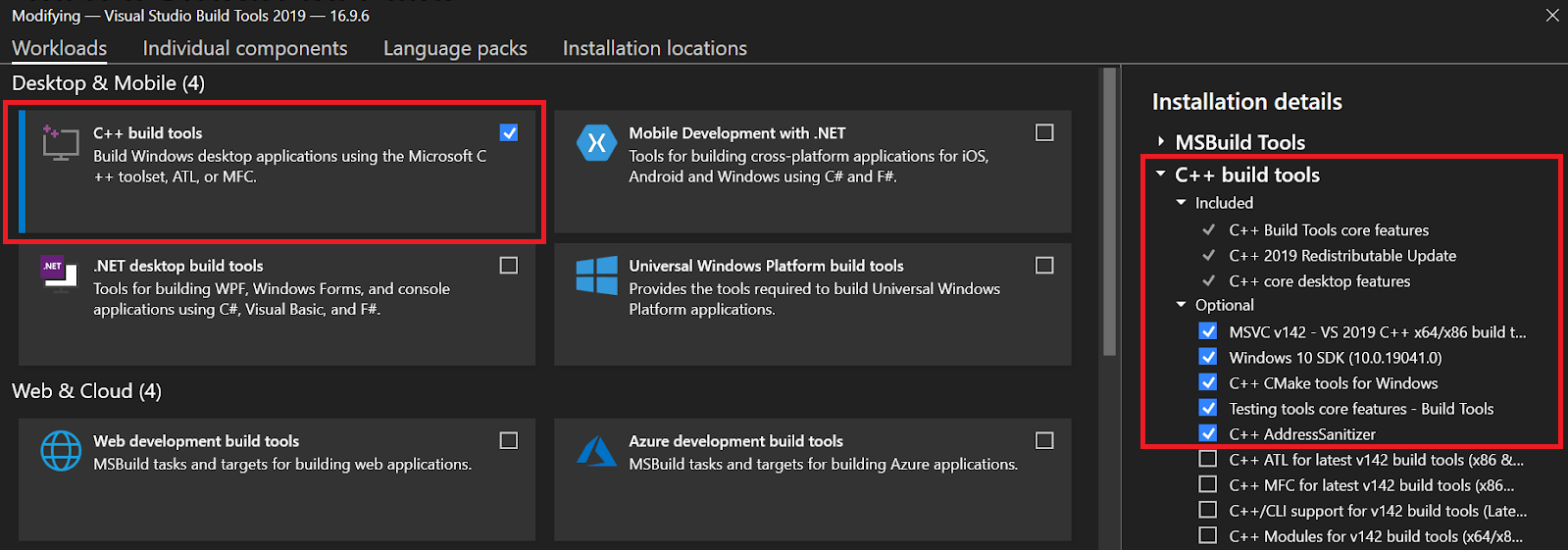Click the Web development globe icon

click(x=61, y=451)
